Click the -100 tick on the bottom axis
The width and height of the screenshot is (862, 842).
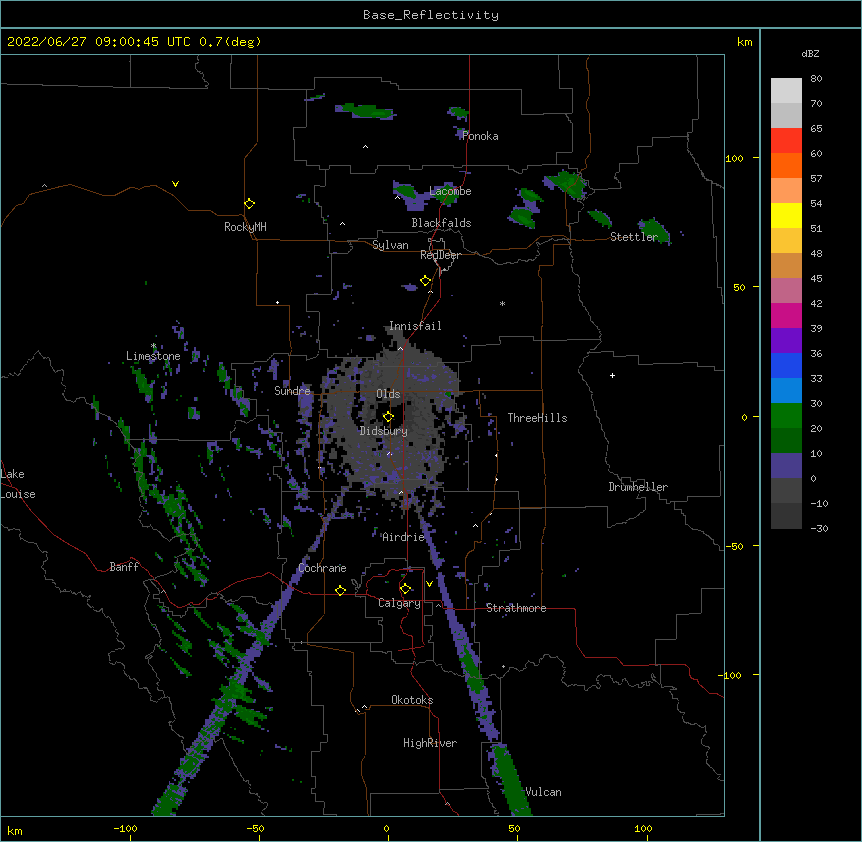click(125, 828)
